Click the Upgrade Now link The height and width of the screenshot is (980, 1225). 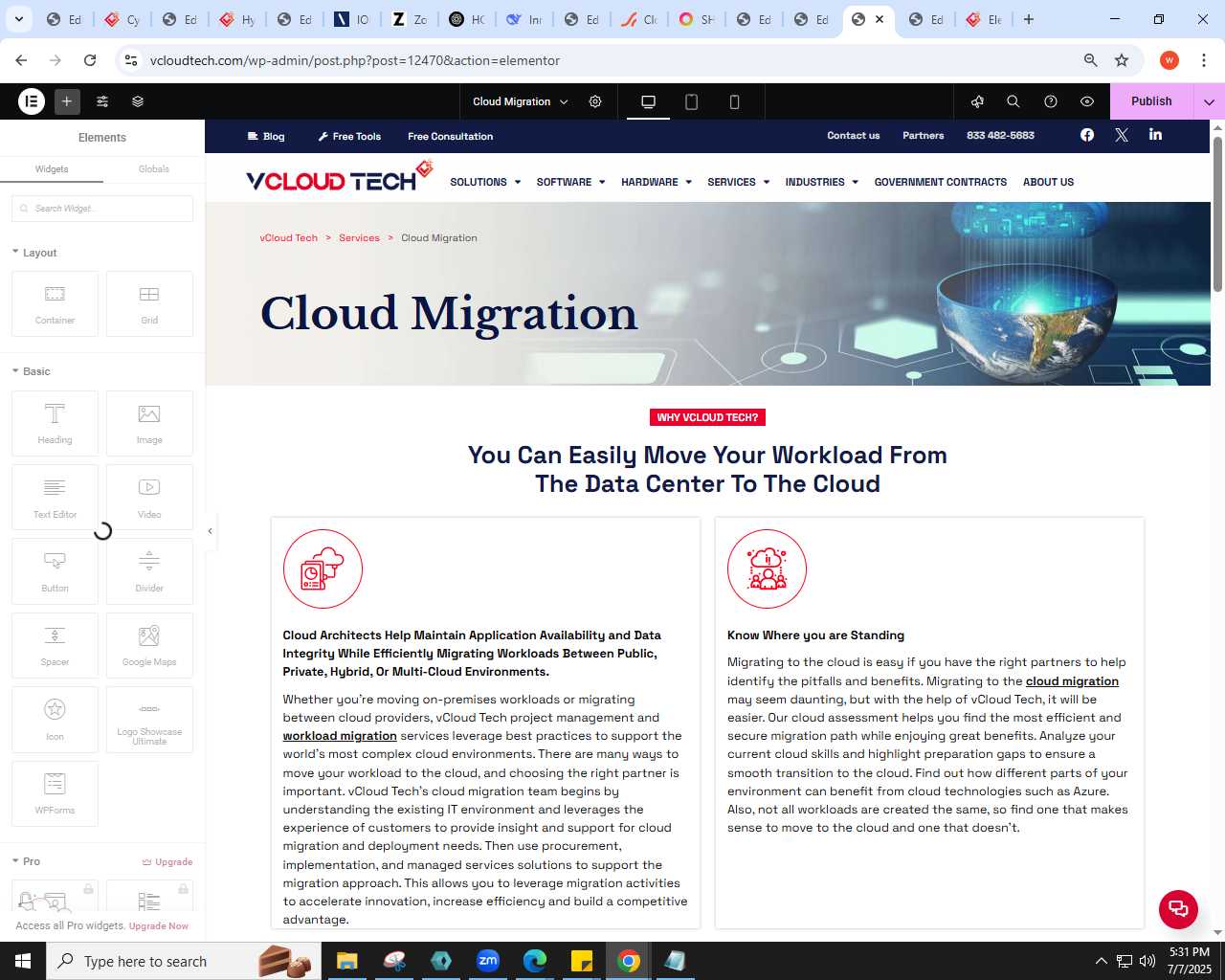(159, 926)
